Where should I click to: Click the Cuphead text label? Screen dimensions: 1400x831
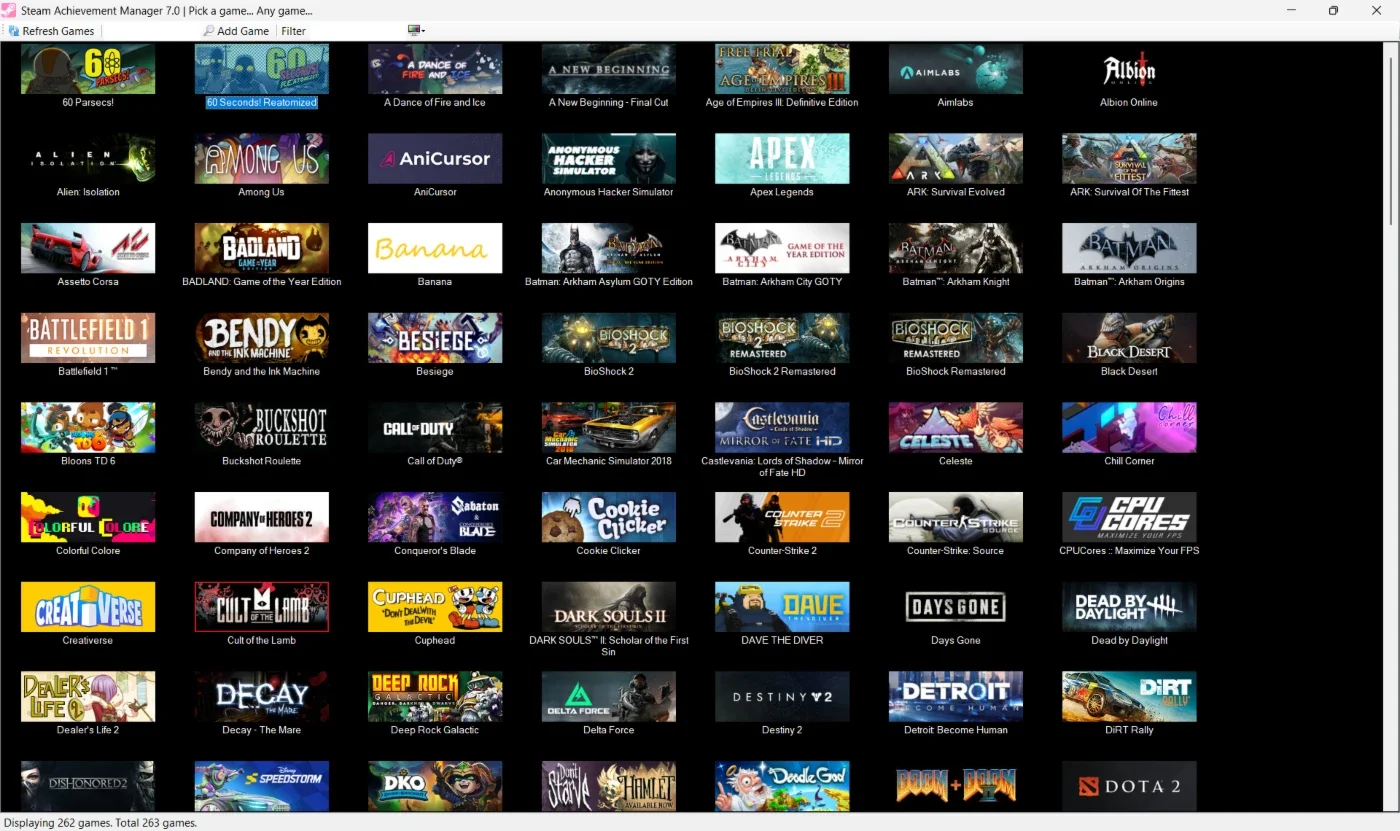(435, 640)
